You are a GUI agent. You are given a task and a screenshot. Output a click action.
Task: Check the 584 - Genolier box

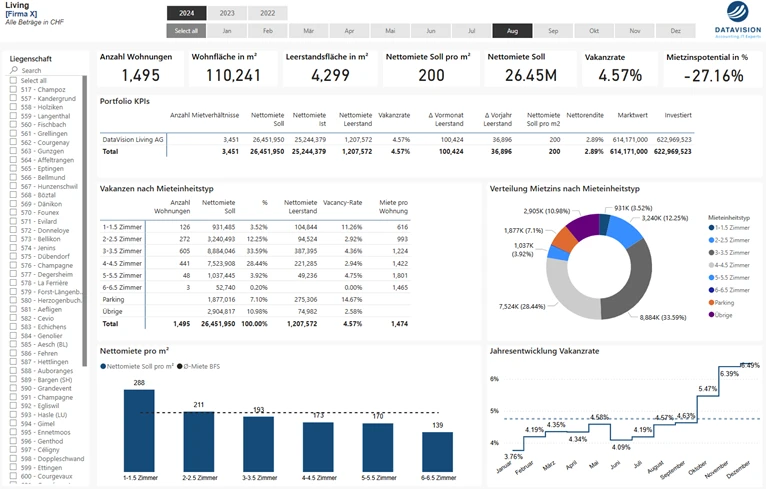tap(14, 335)
